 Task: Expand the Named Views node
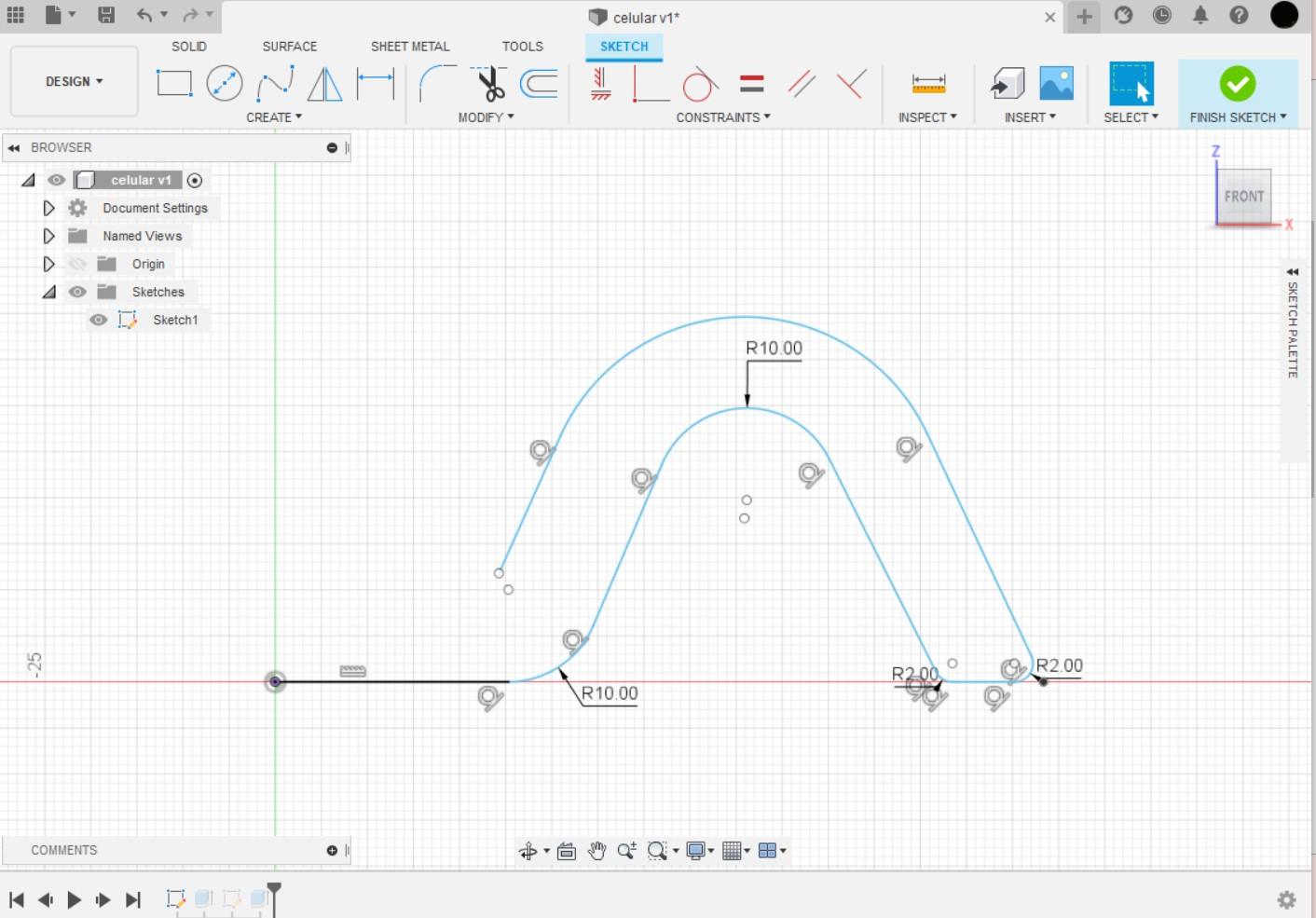pos(48,236)
